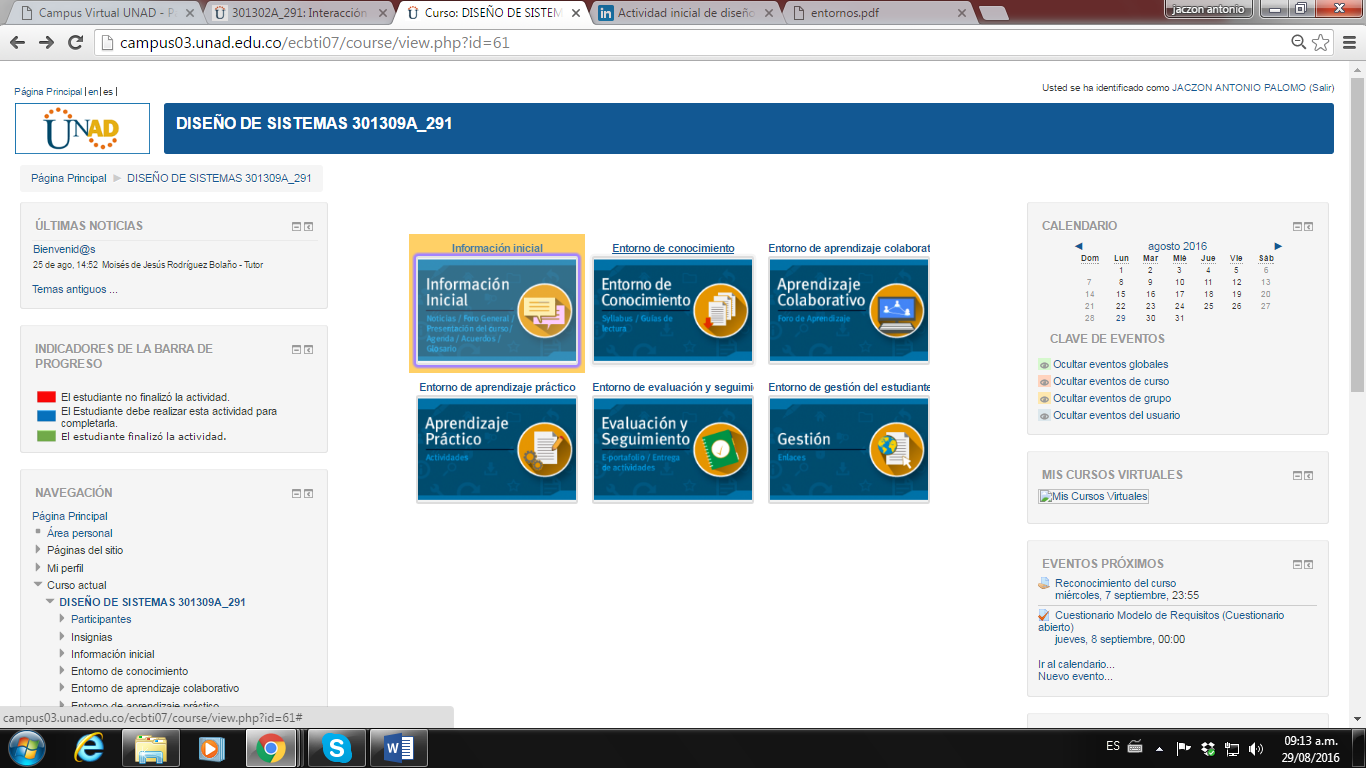Expand Información inicial in the navigation tree

click(x=63, y=654)
